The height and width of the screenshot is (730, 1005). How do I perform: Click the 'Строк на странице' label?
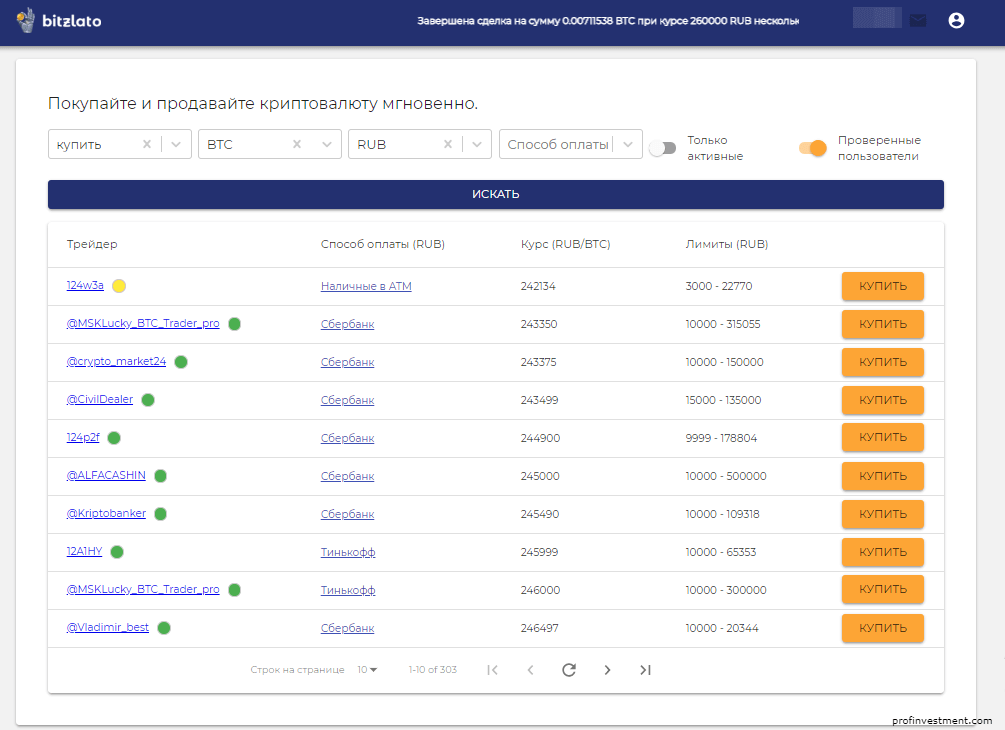coord(297,670)
